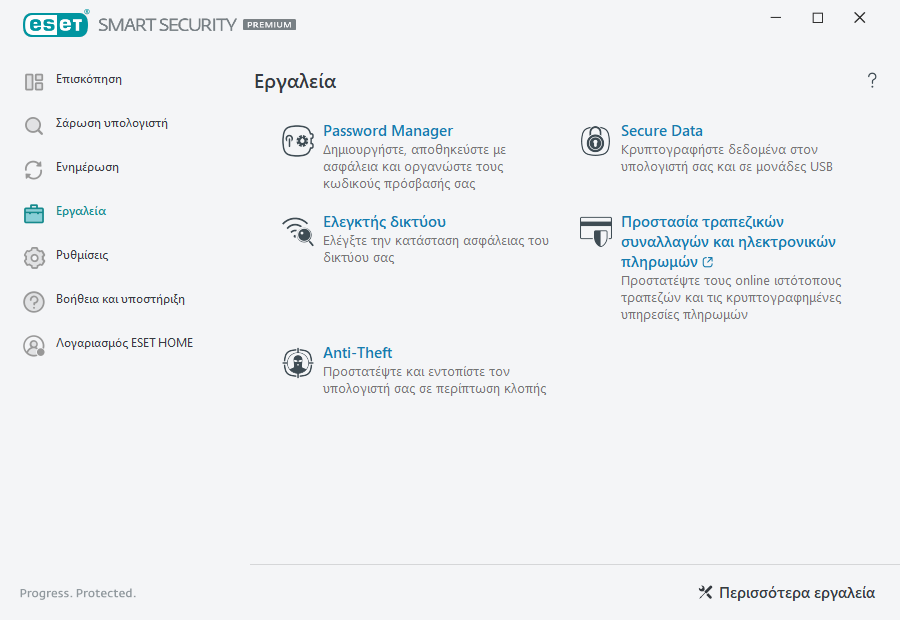Click the Password Manager key icon
The image size is (900, 620).
coord(298,142)
